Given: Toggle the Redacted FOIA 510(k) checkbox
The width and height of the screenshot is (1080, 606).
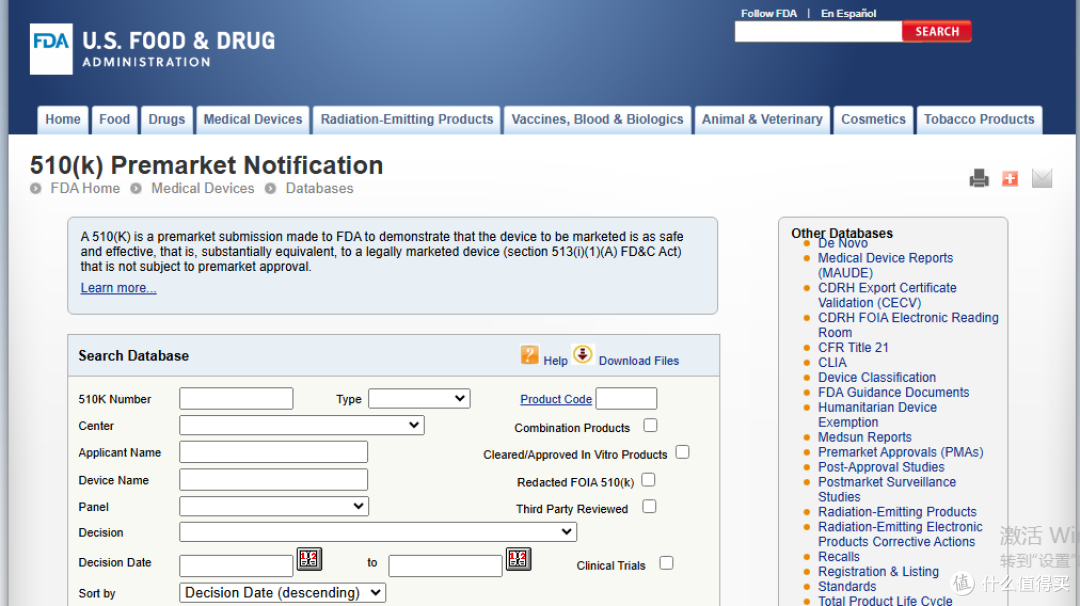Looking at the screenshot, I should point(648,480).
